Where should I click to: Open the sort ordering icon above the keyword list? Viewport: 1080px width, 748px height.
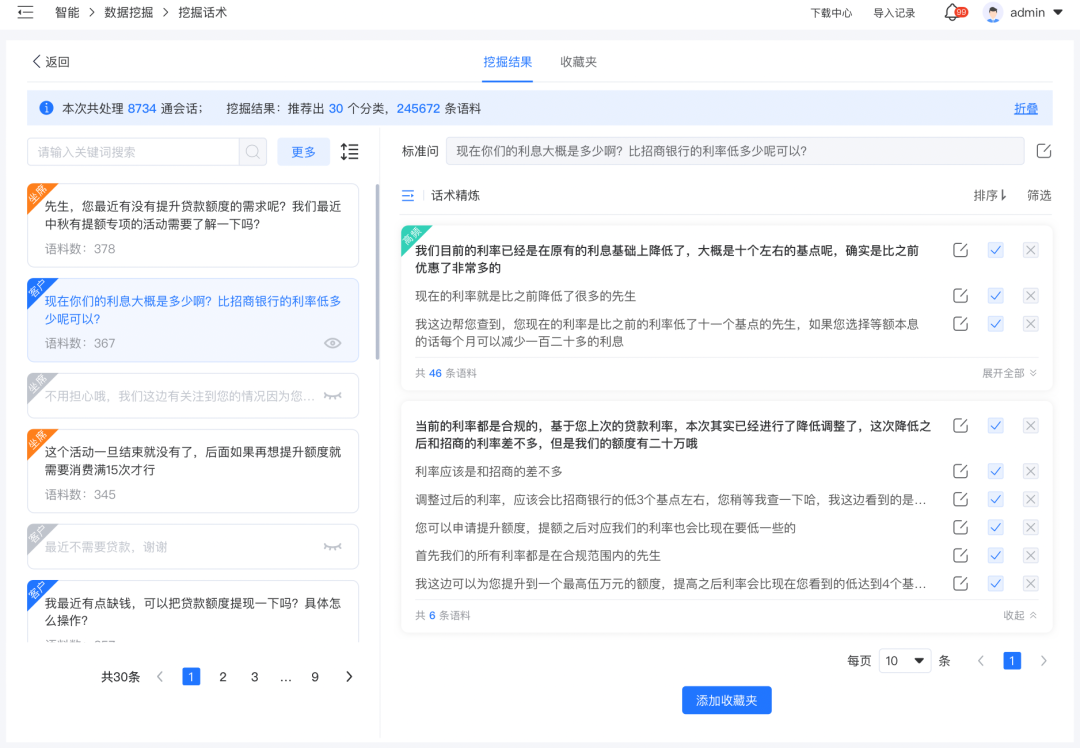pyautogui.click(x=349, y=150)
